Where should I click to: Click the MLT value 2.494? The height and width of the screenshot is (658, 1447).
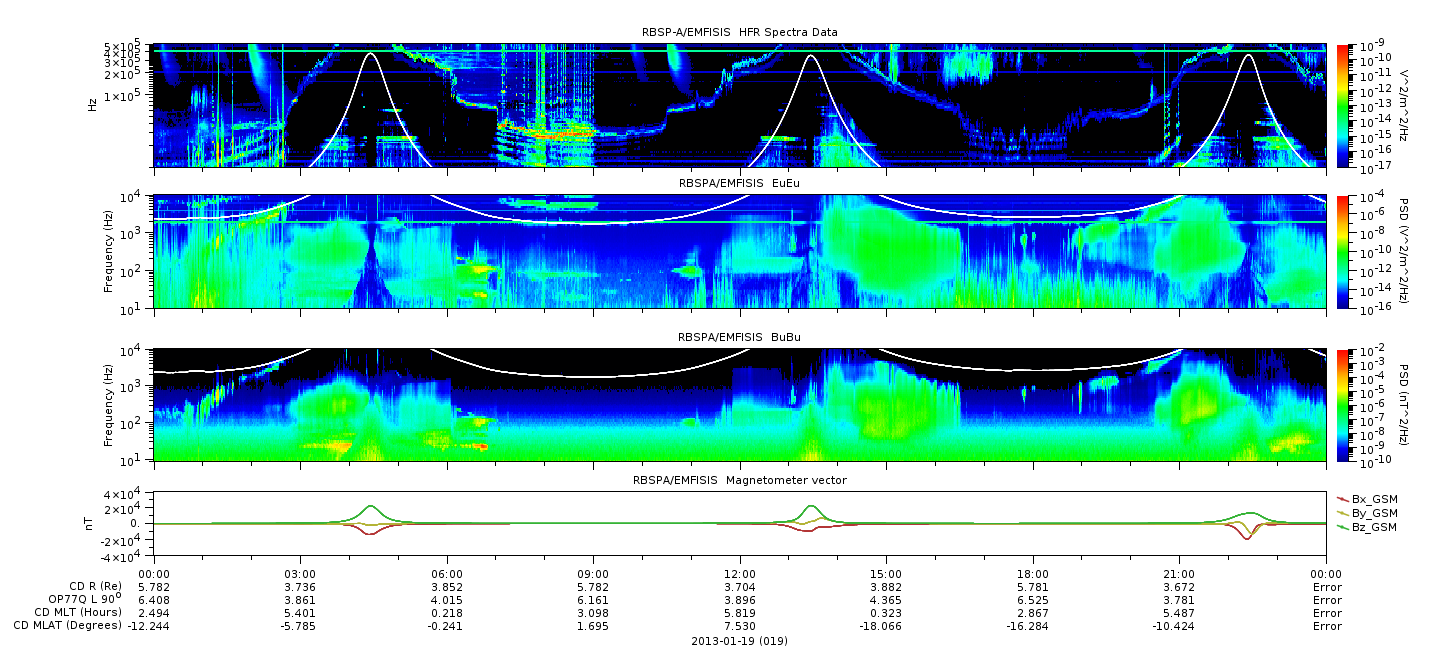(154, 612)
